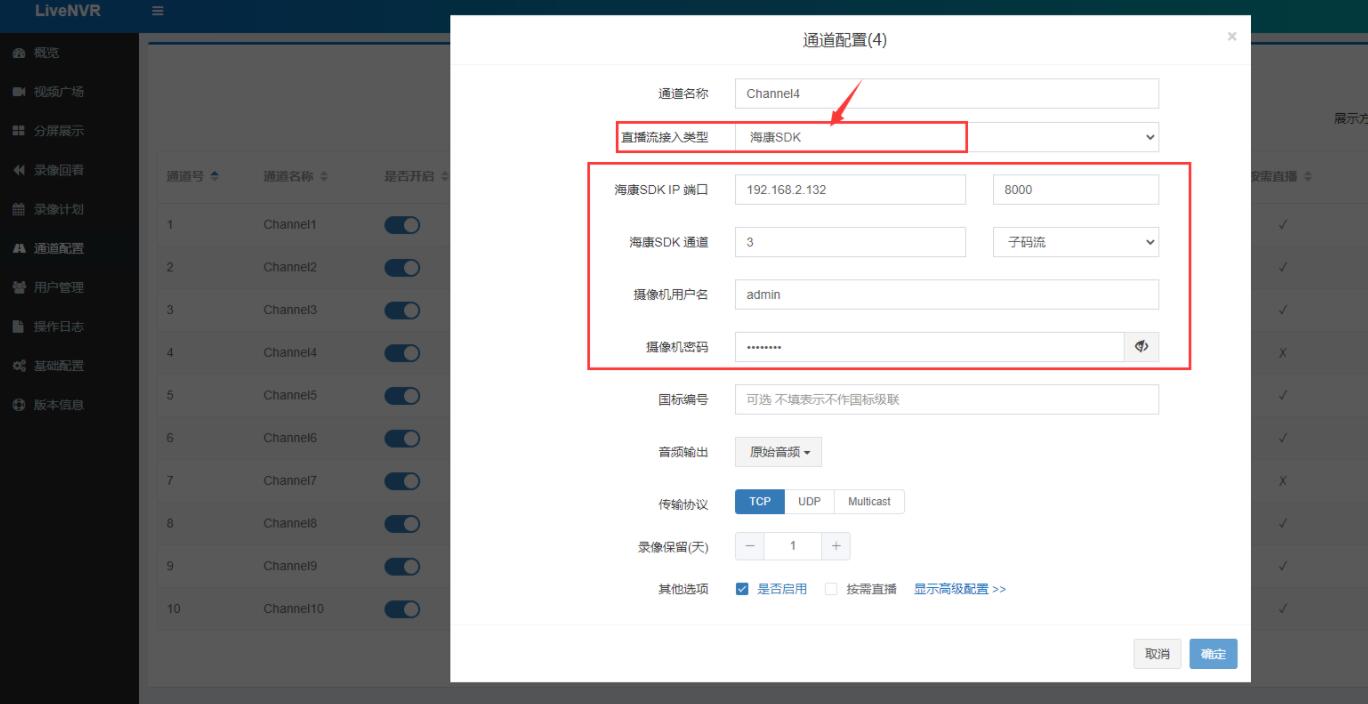The image size is (1368, 704).
Task: Click the port field showing 8000
Action: 1075,190
